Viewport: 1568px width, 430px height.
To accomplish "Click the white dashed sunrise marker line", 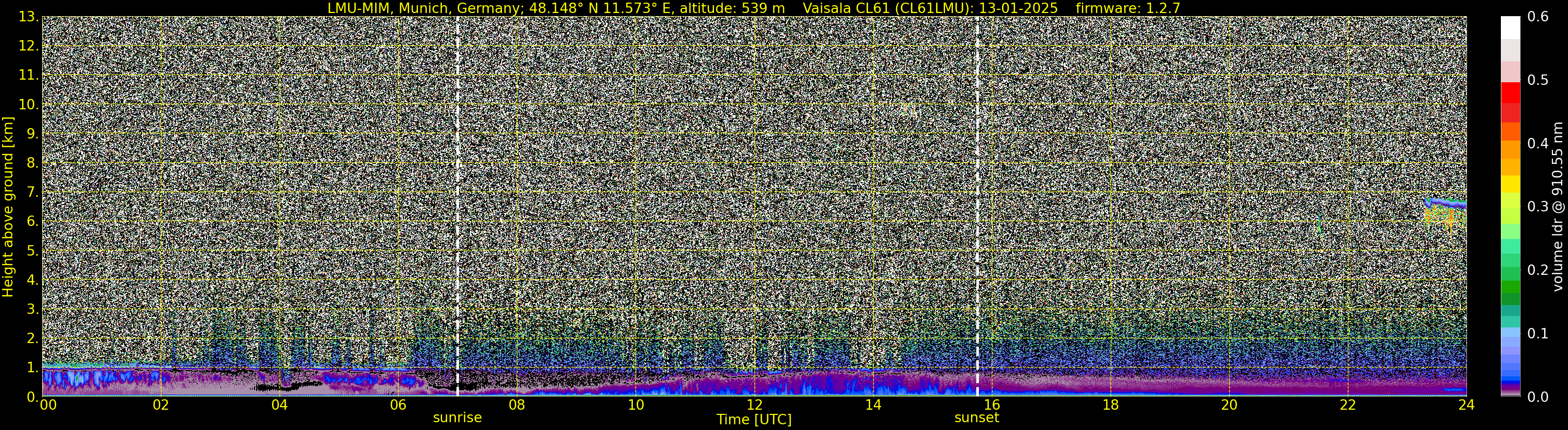I will pyautogui.click(x=458, y=206).
